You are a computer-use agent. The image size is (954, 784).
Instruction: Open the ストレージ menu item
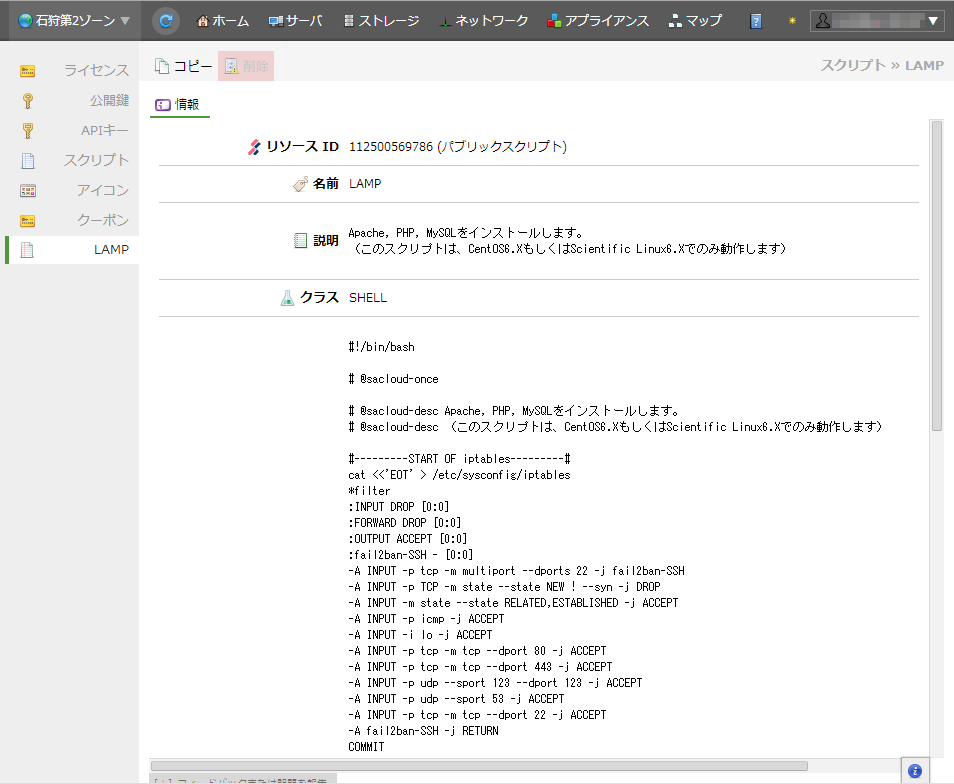(380, 21)
